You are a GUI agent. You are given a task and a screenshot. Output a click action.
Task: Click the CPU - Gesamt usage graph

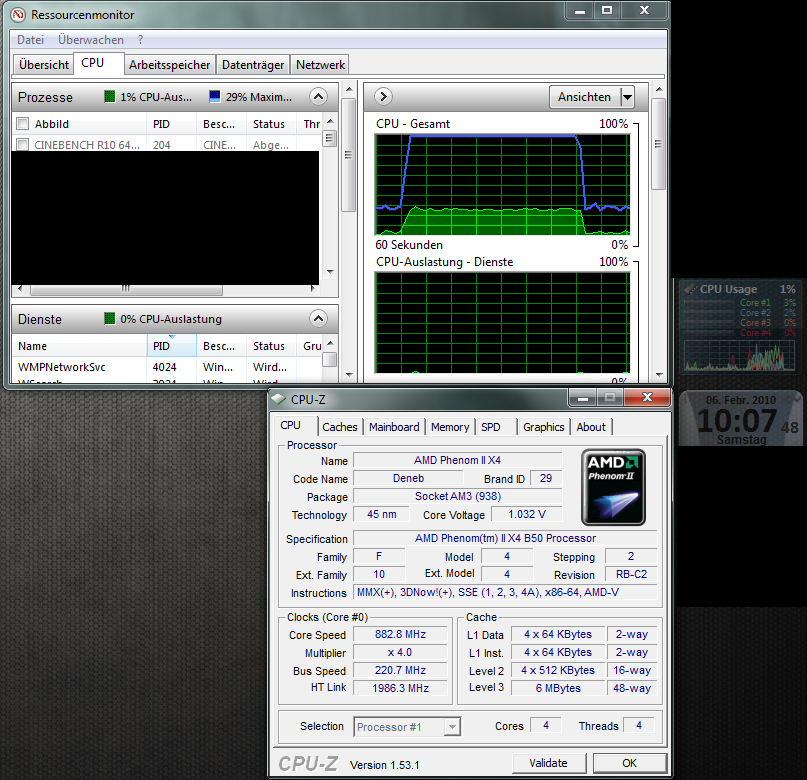(x=502, y=185)
